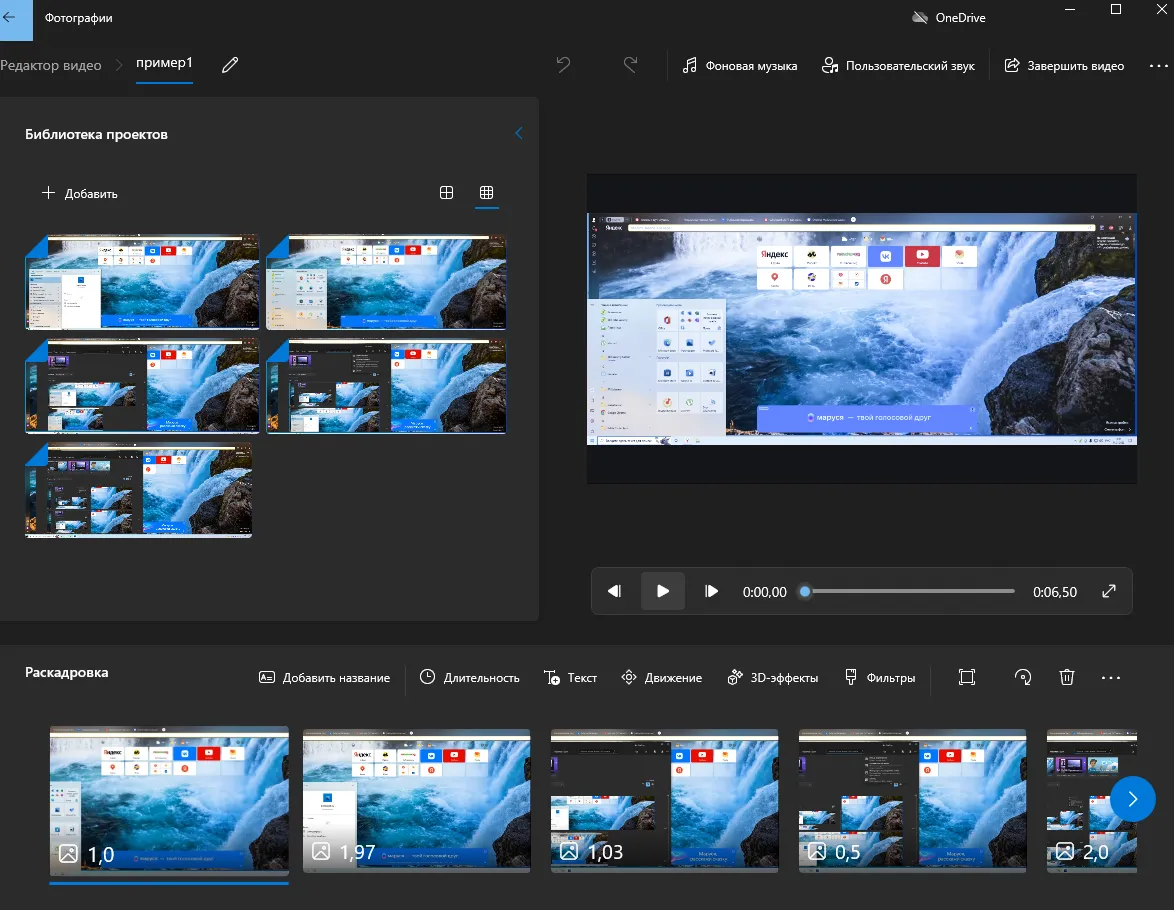The height and width of the screenshot is (910, 1174).
Task: Select the fifth library thumbnail at bottom
Action: [x=139, y=490]
